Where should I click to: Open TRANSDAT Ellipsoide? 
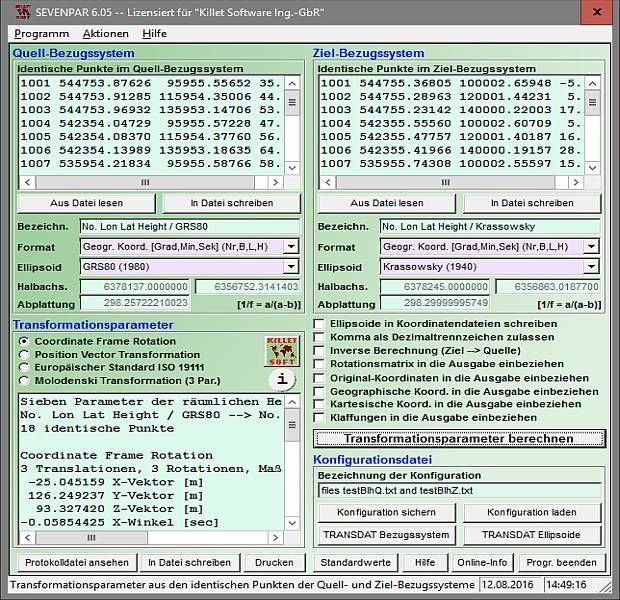pyautogui.click(x=532, y=535)
